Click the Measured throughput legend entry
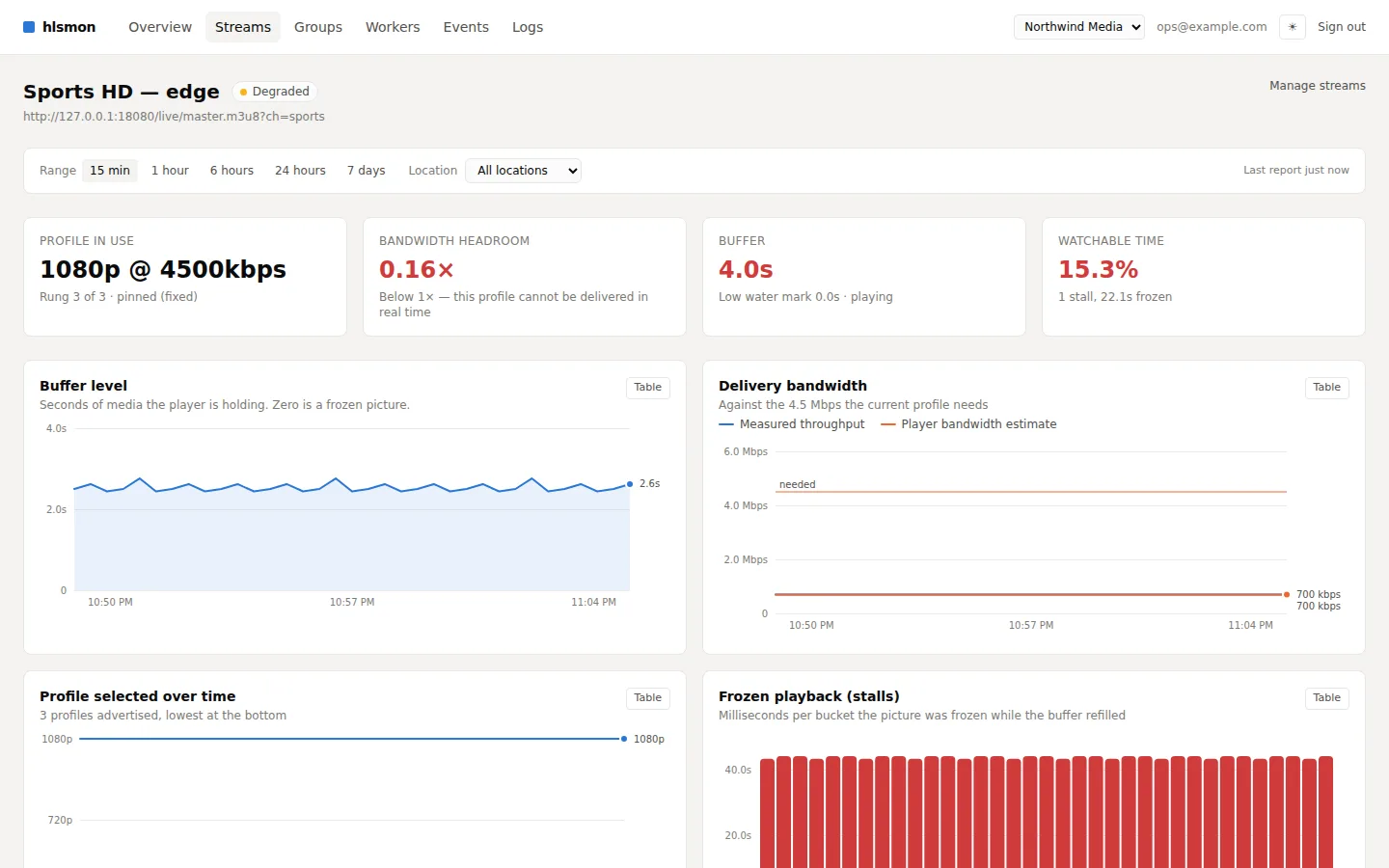1389x868 pixels. [792, 424]
